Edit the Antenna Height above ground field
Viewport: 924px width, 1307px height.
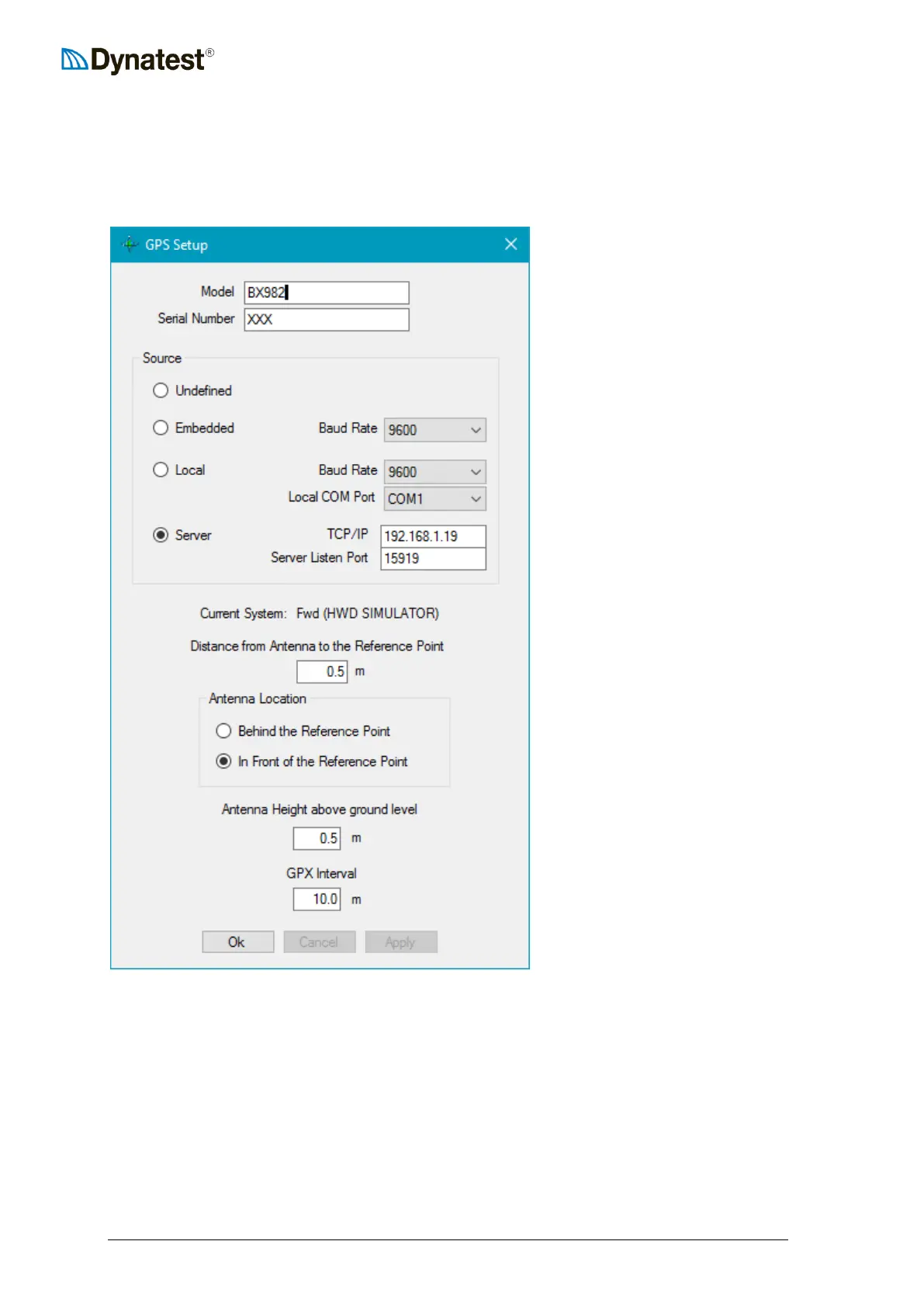317,838
